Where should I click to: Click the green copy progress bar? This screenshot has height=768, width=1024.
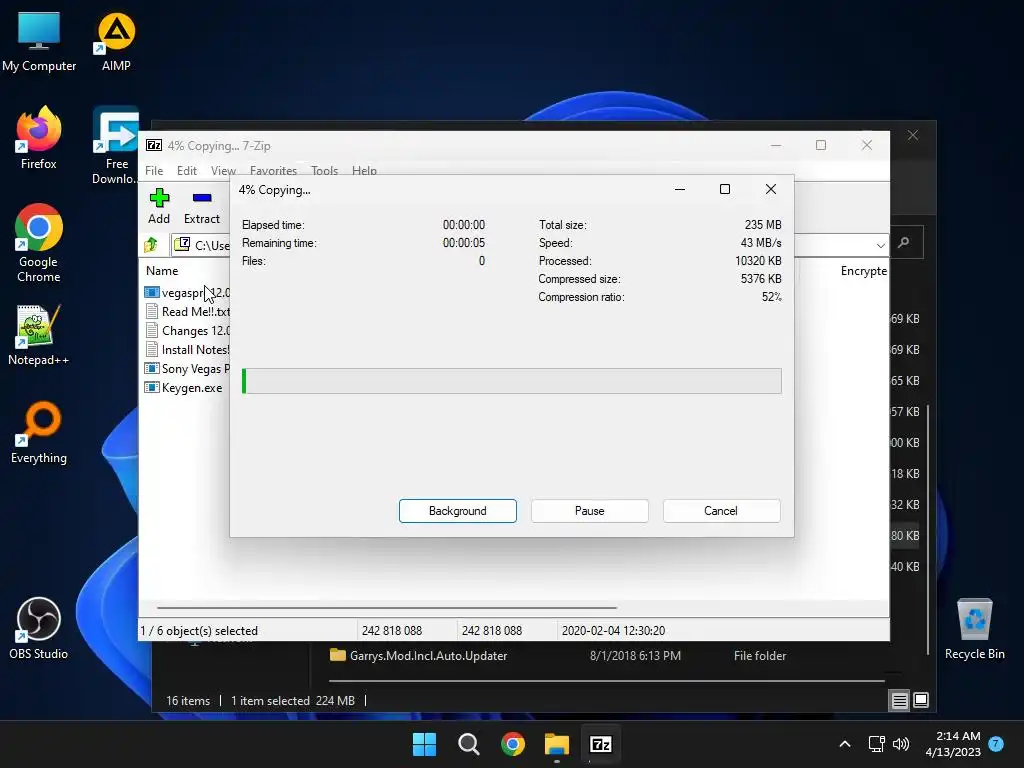(511, 381)
